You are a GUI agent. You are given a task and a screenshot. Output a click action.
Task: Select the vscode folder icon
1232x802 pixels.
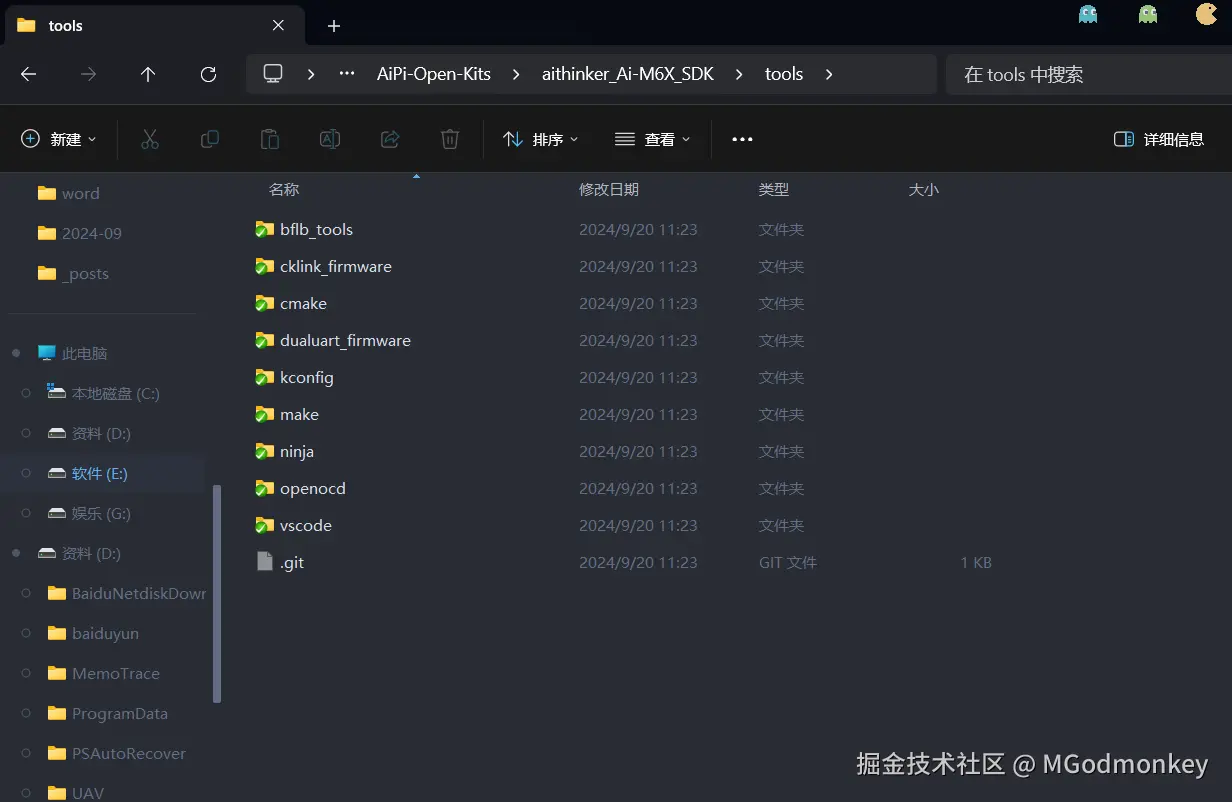click(x=264, y=526)
